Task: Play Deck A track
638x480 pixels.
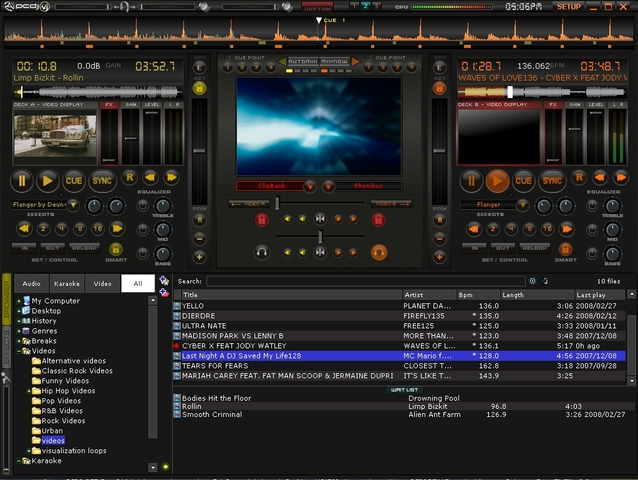Action: pyautogui.click(x=48, y=180)
